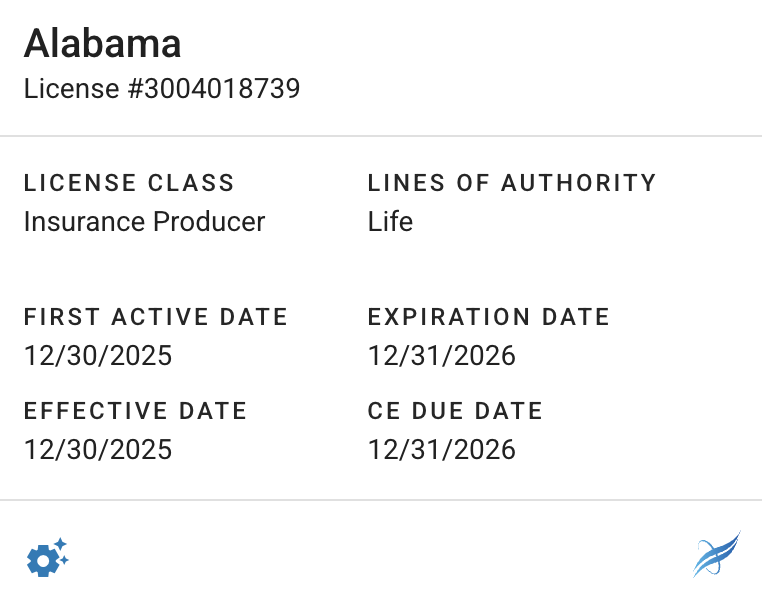Image resolution: width=762 pixels, height=606 pixels.
Task: Select the Insurance Producer value
Action: pyautogui.click(x=144, y=221)
